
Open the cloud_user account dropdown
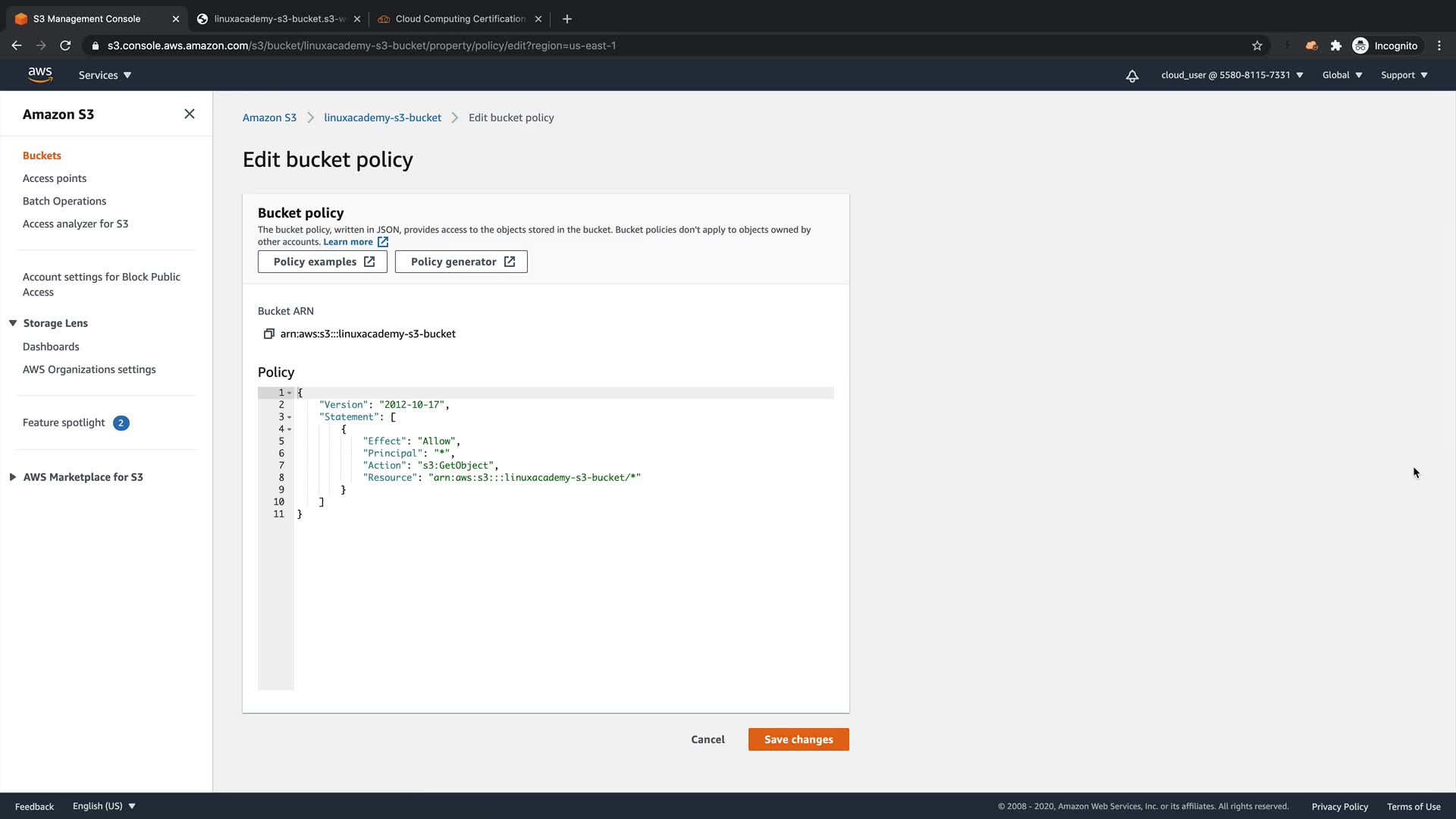pyautogui.click(x=1232, y=75)
